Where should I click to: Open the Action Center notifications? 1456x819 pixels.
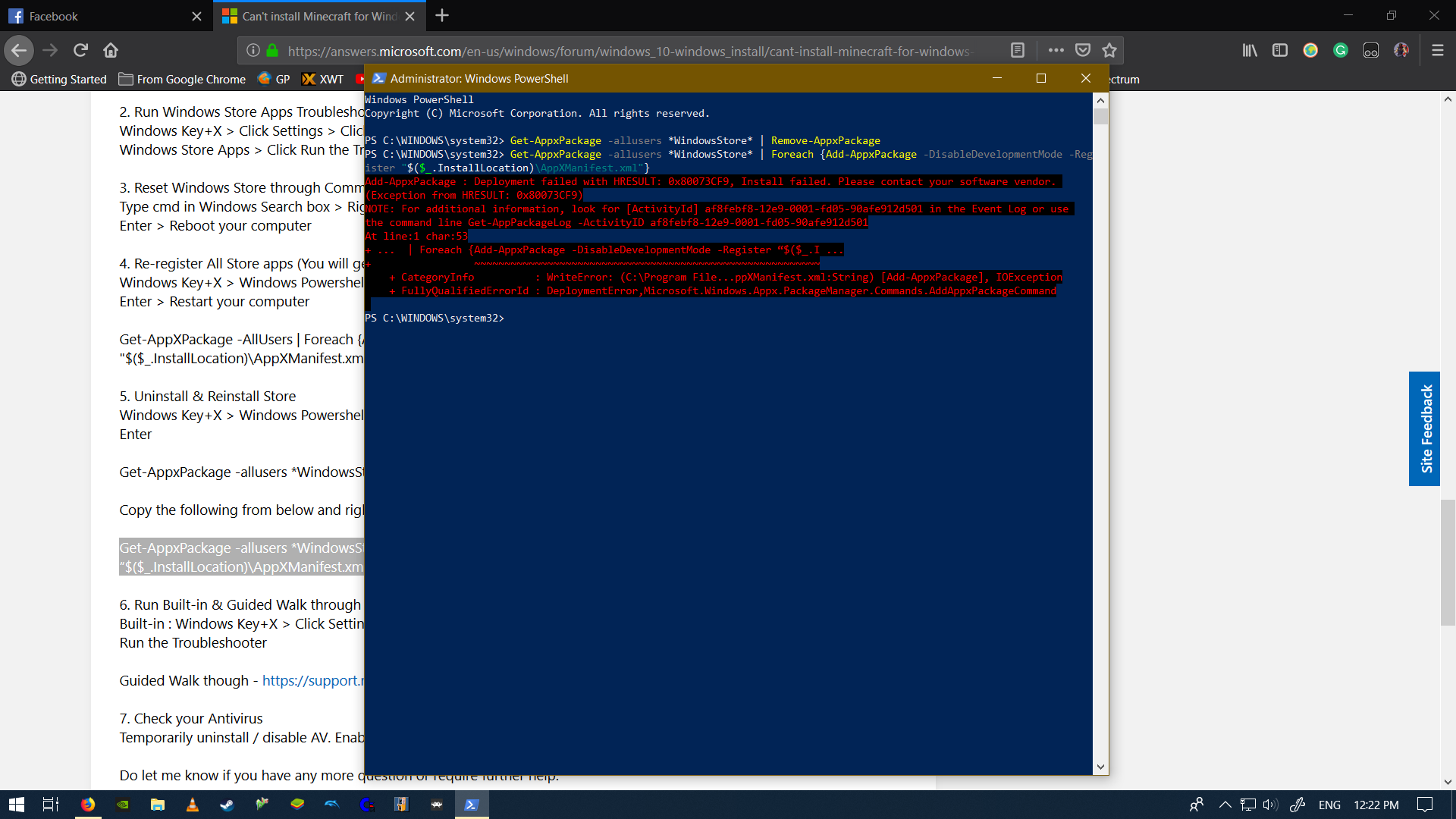point(1425,805)
